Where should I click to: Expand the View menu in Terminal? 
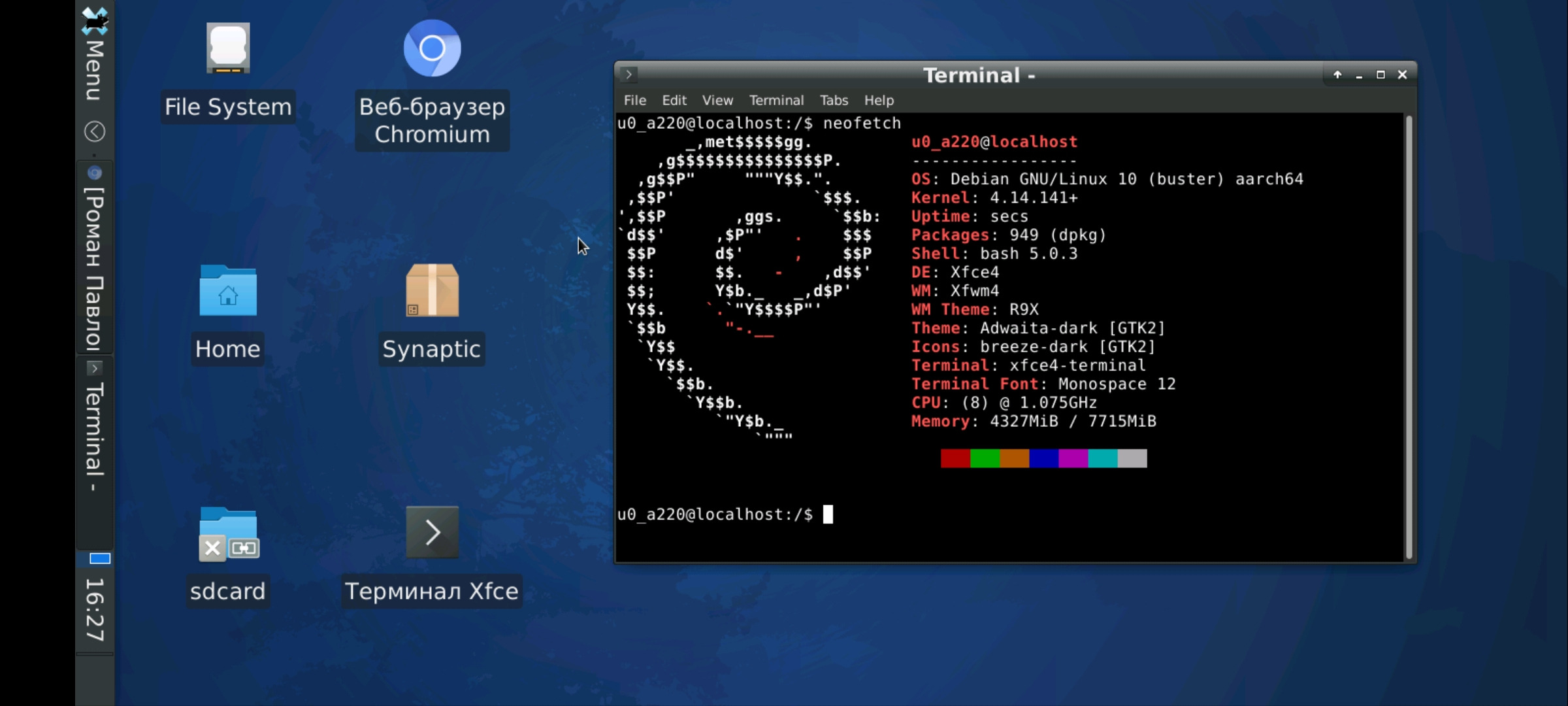point(717,101)
